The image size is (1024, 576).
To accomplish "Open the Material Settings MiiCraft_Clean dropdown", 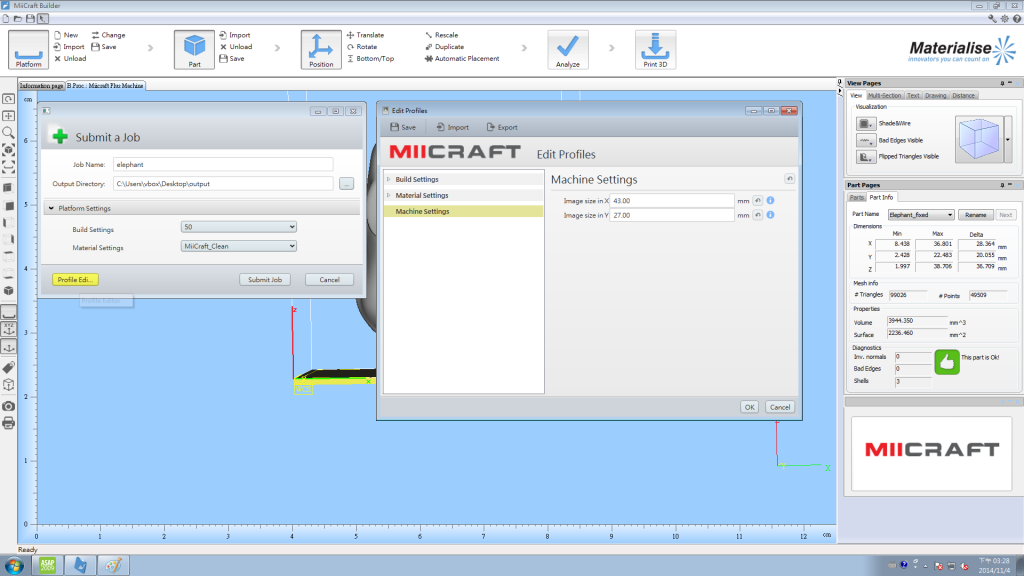I will [238, 246].
